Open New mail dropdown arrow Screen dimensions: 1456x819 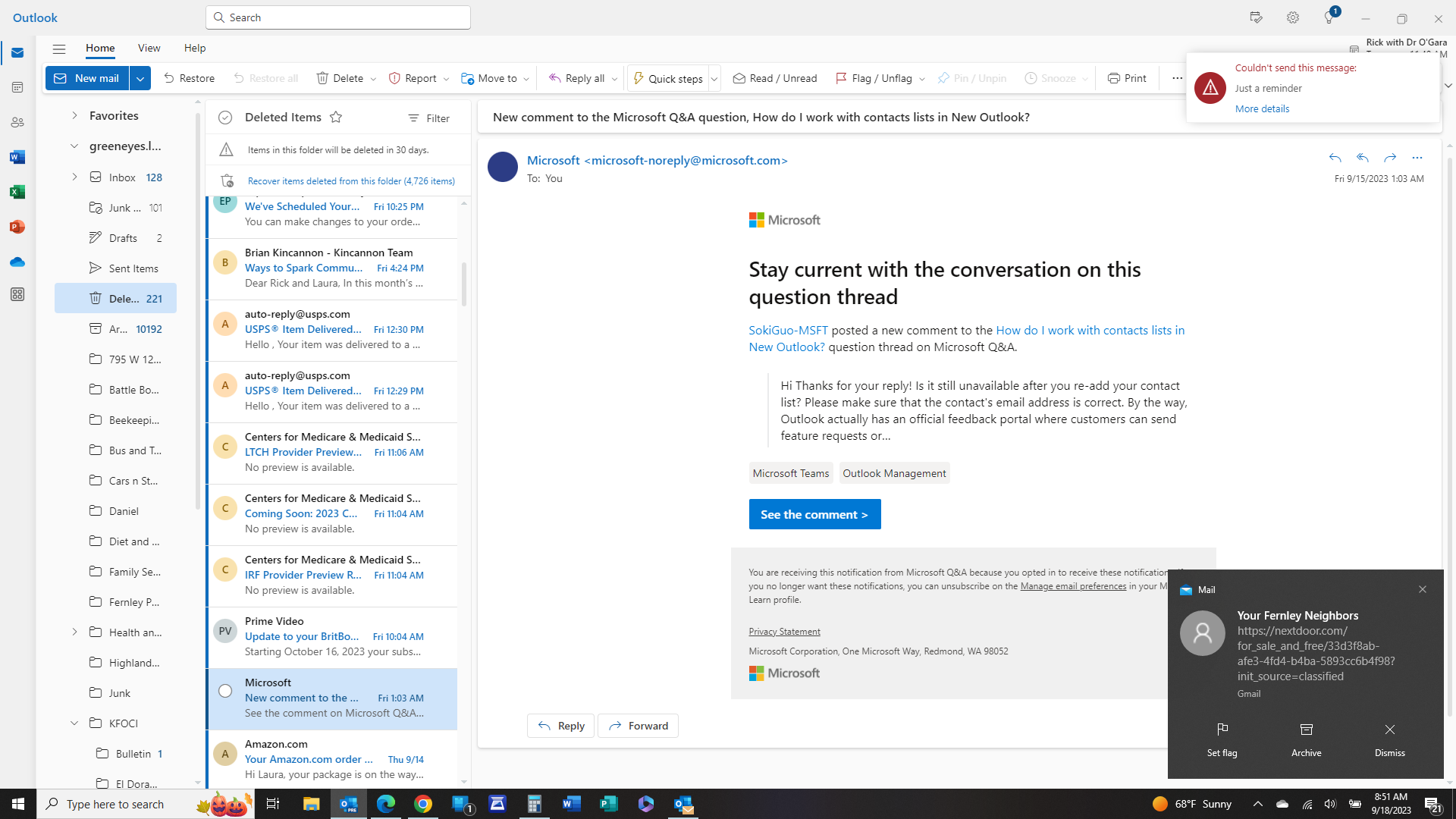[x=140, y=78]
